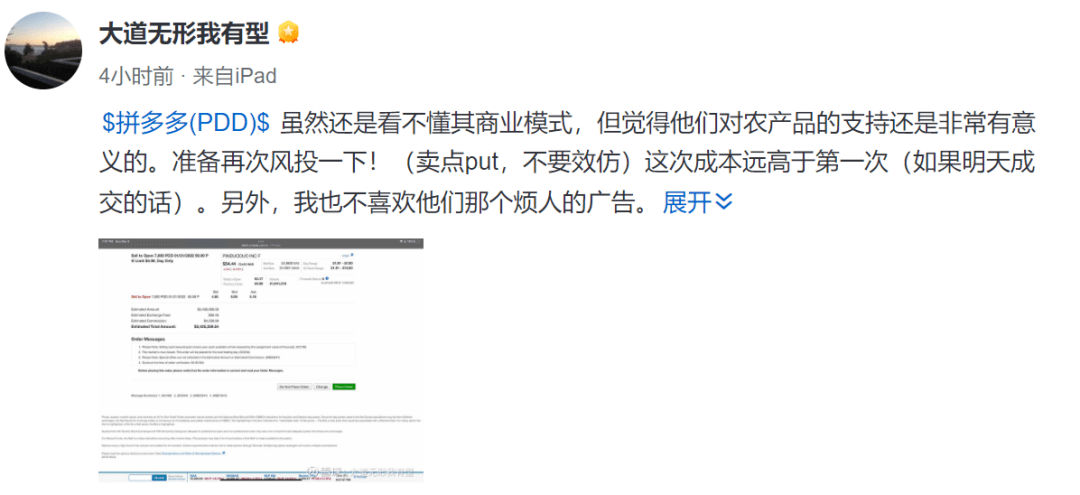Click the browser address bar in the screenshot

[x=260, y=243]
